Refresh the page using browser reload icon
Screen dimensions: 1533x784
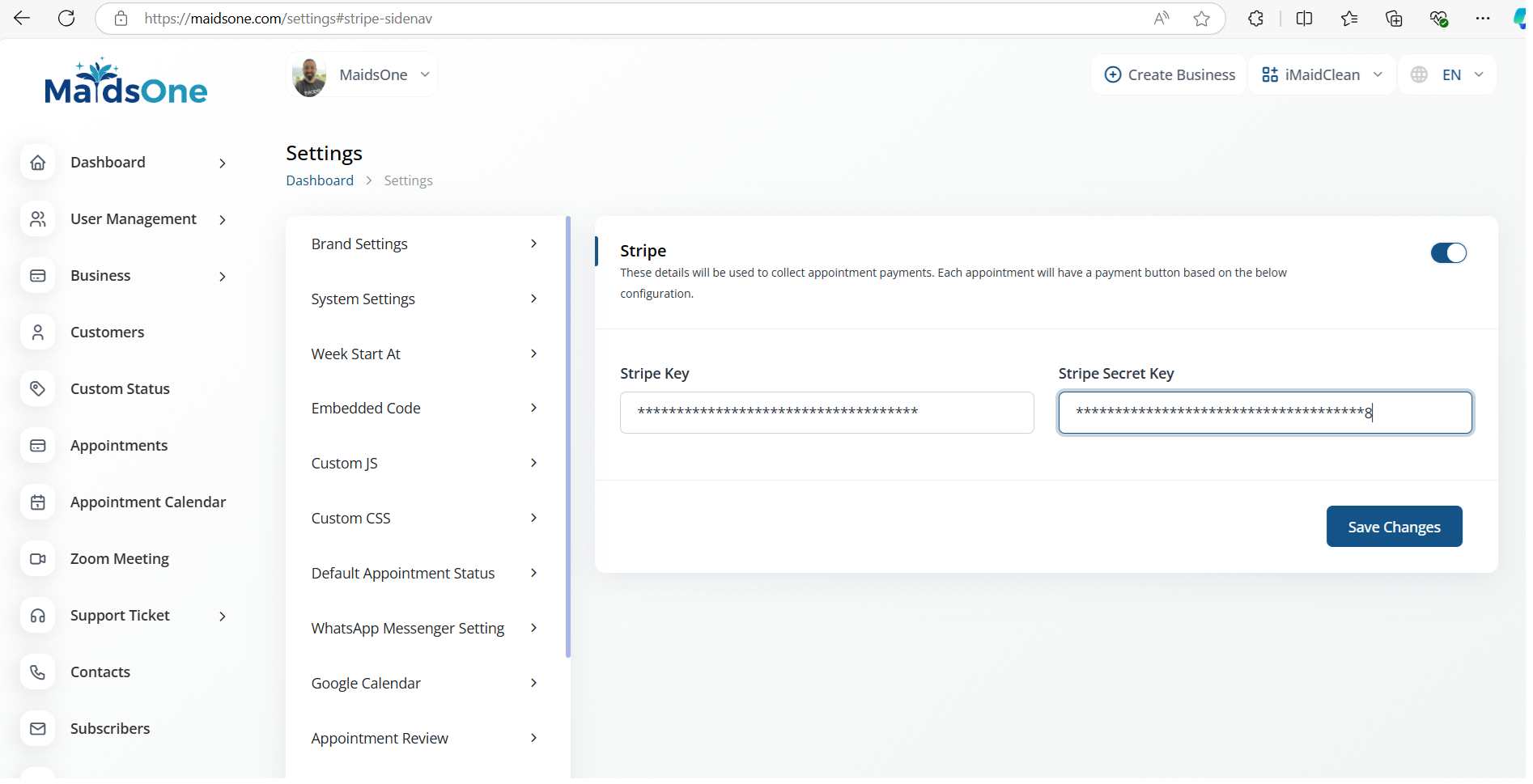pyautogui.click(x=66, y=19)
